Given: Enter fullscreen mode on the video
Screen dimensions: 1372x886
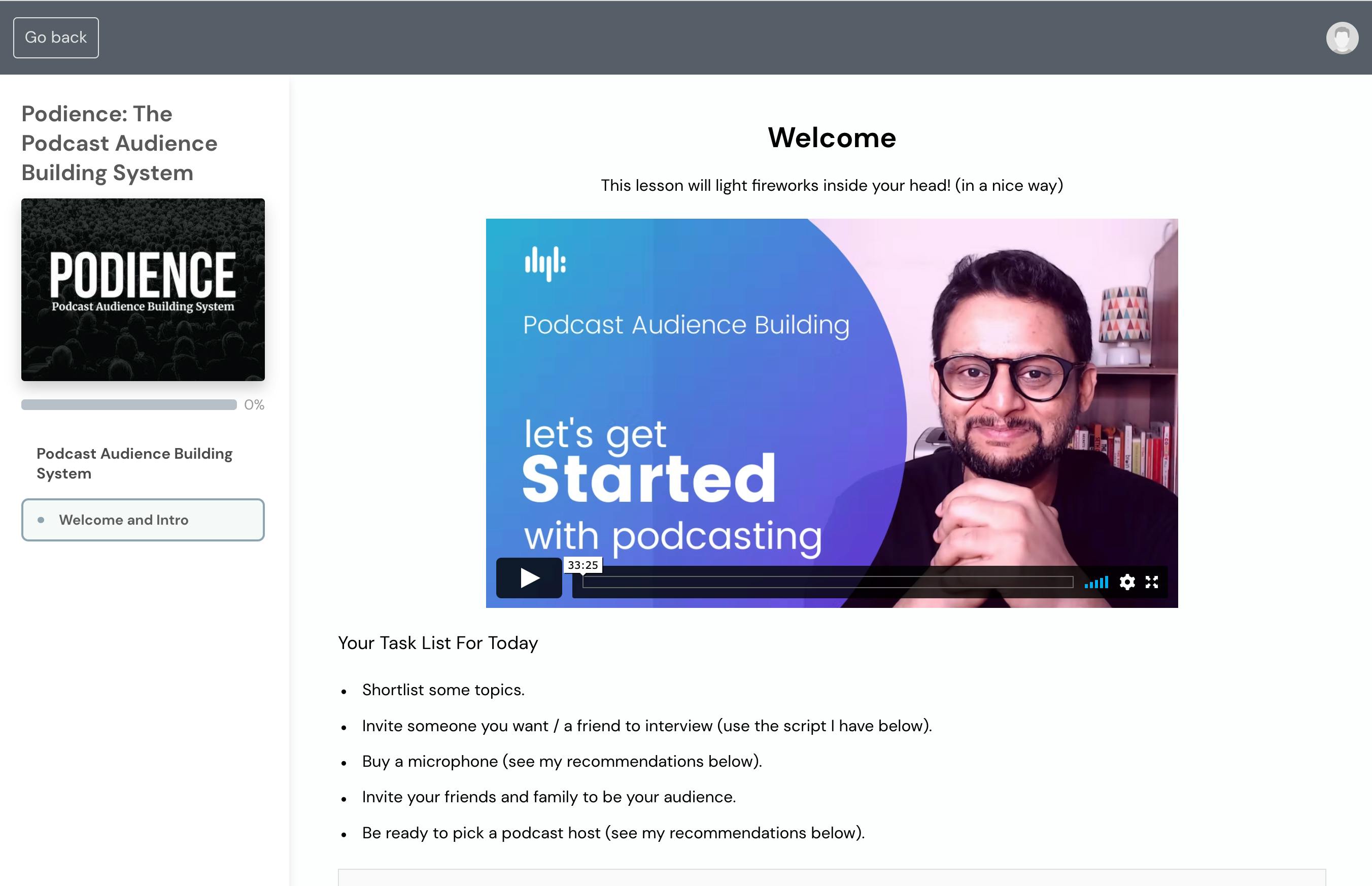Looking at the screenshot, I should click(1152, 582).
